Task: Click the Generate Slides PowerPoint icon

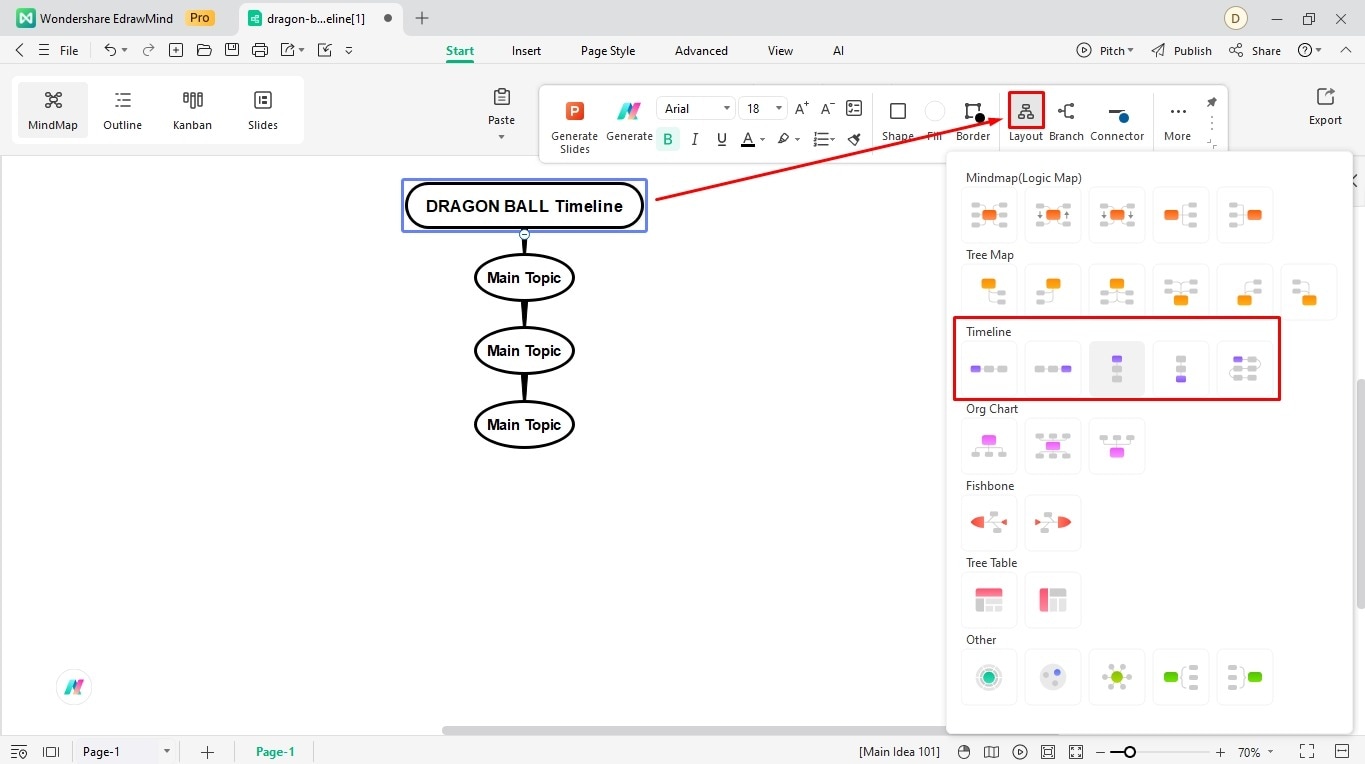Action: coord(575,111)
